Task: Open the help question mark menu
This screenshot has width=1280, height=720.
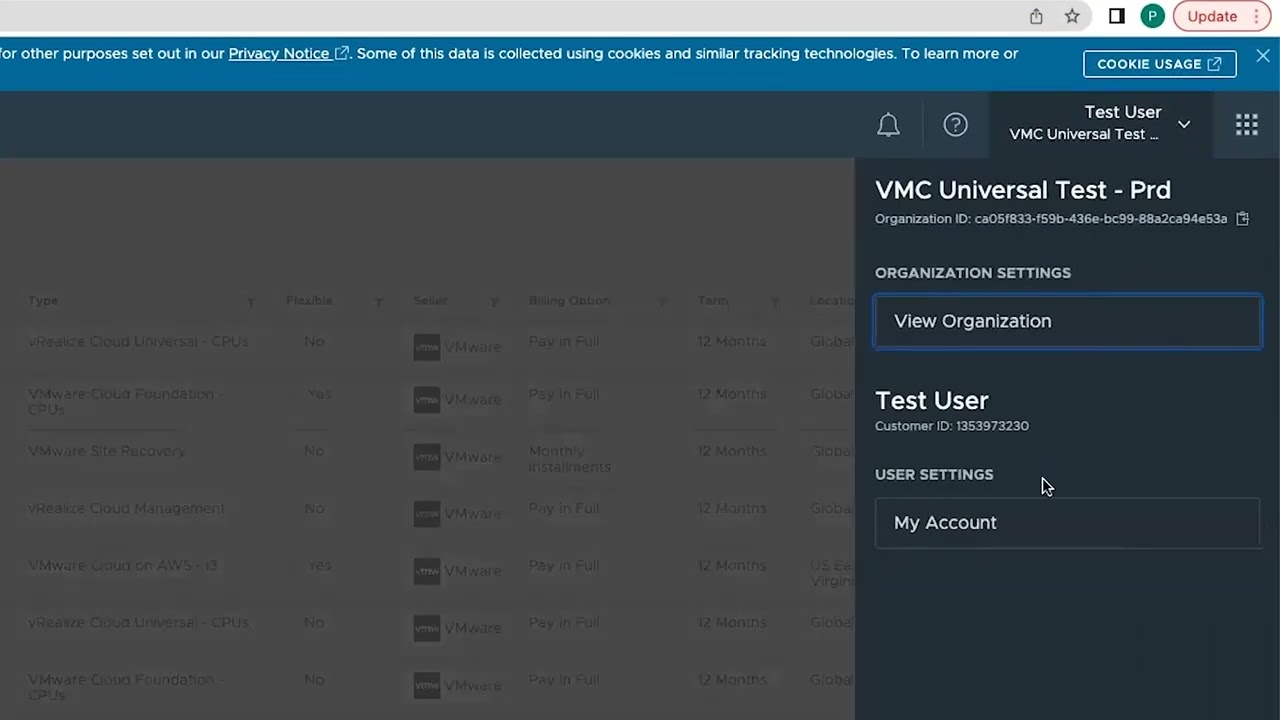Action: [x=955, y=125]
